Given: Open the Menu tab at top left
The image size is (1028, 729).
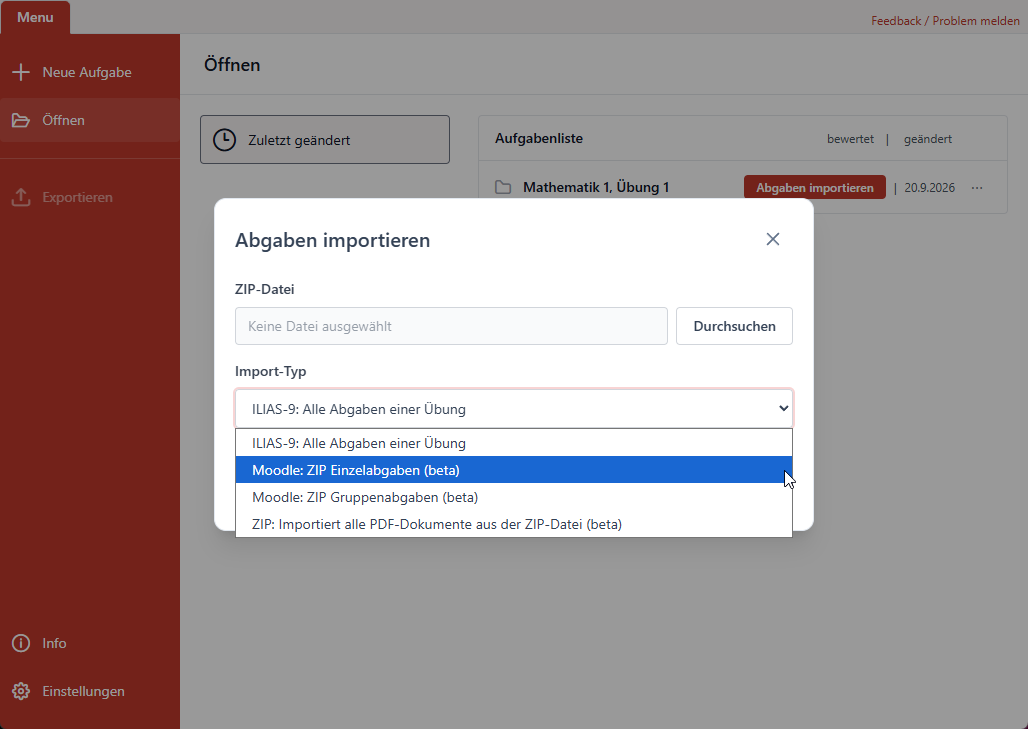Looking at the screenshot, I should pyautogui.click(x=35, y=17).
